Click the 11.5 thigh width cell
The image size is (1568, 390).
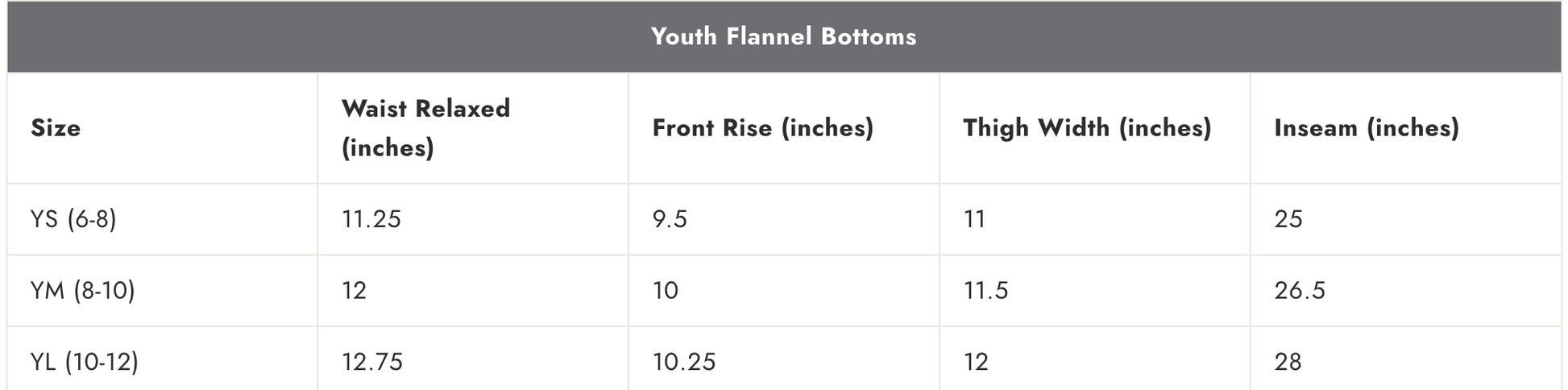(x=985, y=290)
